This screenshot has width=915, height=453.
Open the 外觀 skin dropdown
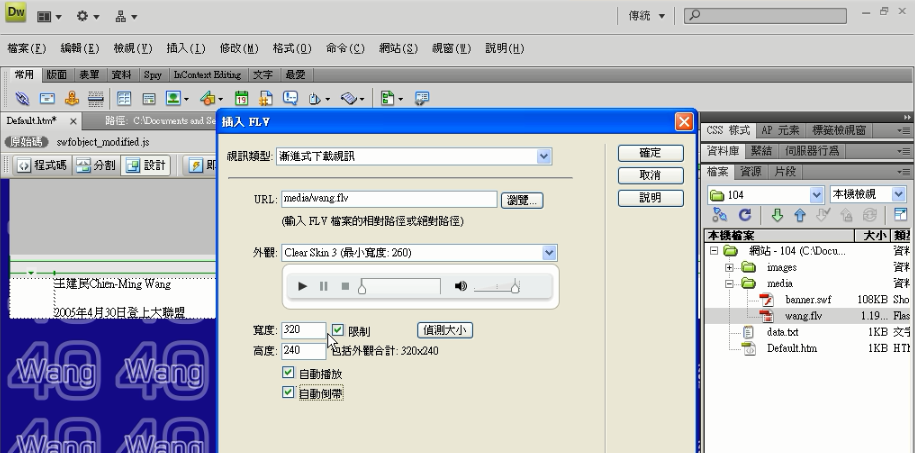click(x=549, y=253)
